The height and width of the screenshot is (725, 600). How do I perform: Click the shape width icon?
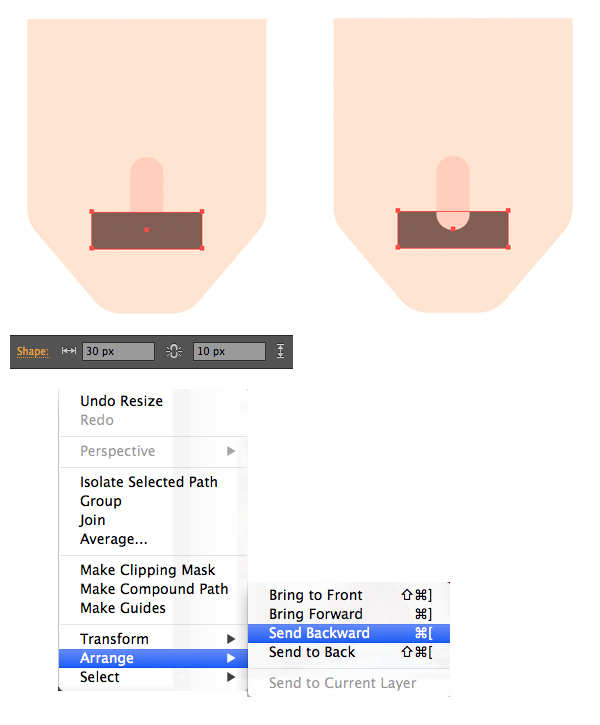[69, 351]
